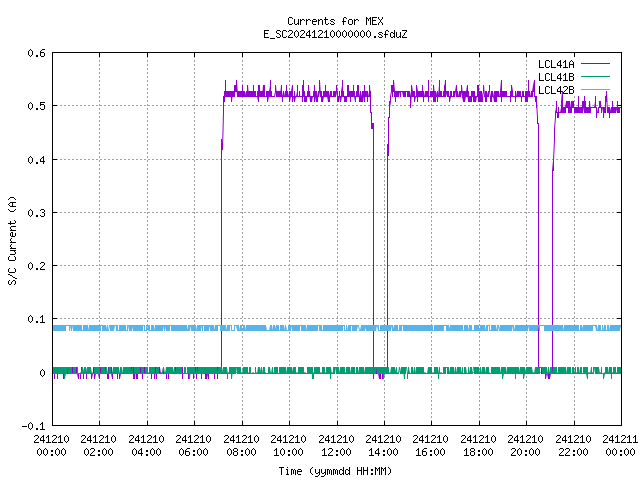Click the LCL41B legend label
640x480 pixels.
(x=556, y=77)
